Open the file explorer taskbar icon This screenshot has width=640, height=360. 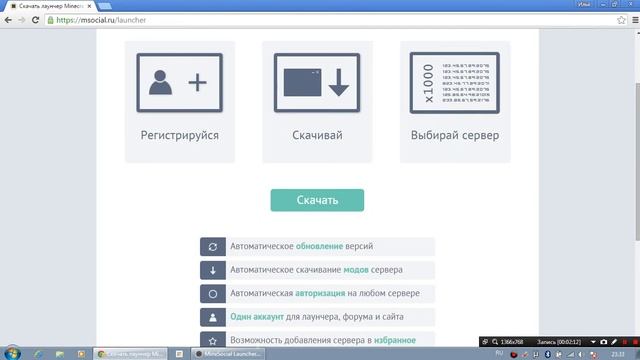pyautogui.click(x=60, y=354)
